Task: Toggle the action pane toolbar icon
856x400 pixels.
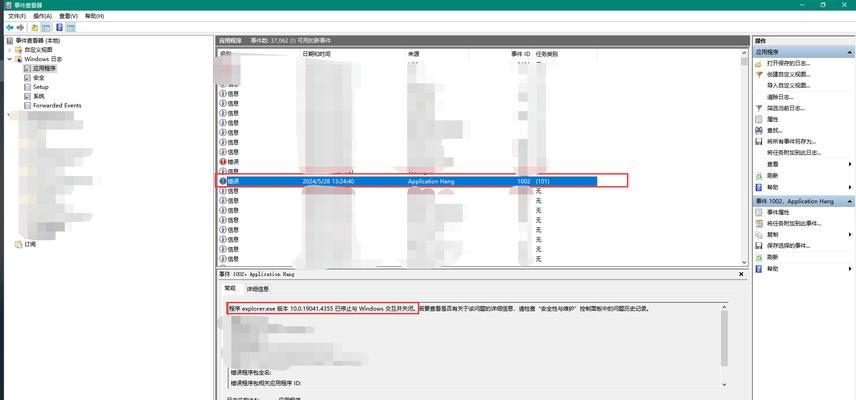Action: 71,27
